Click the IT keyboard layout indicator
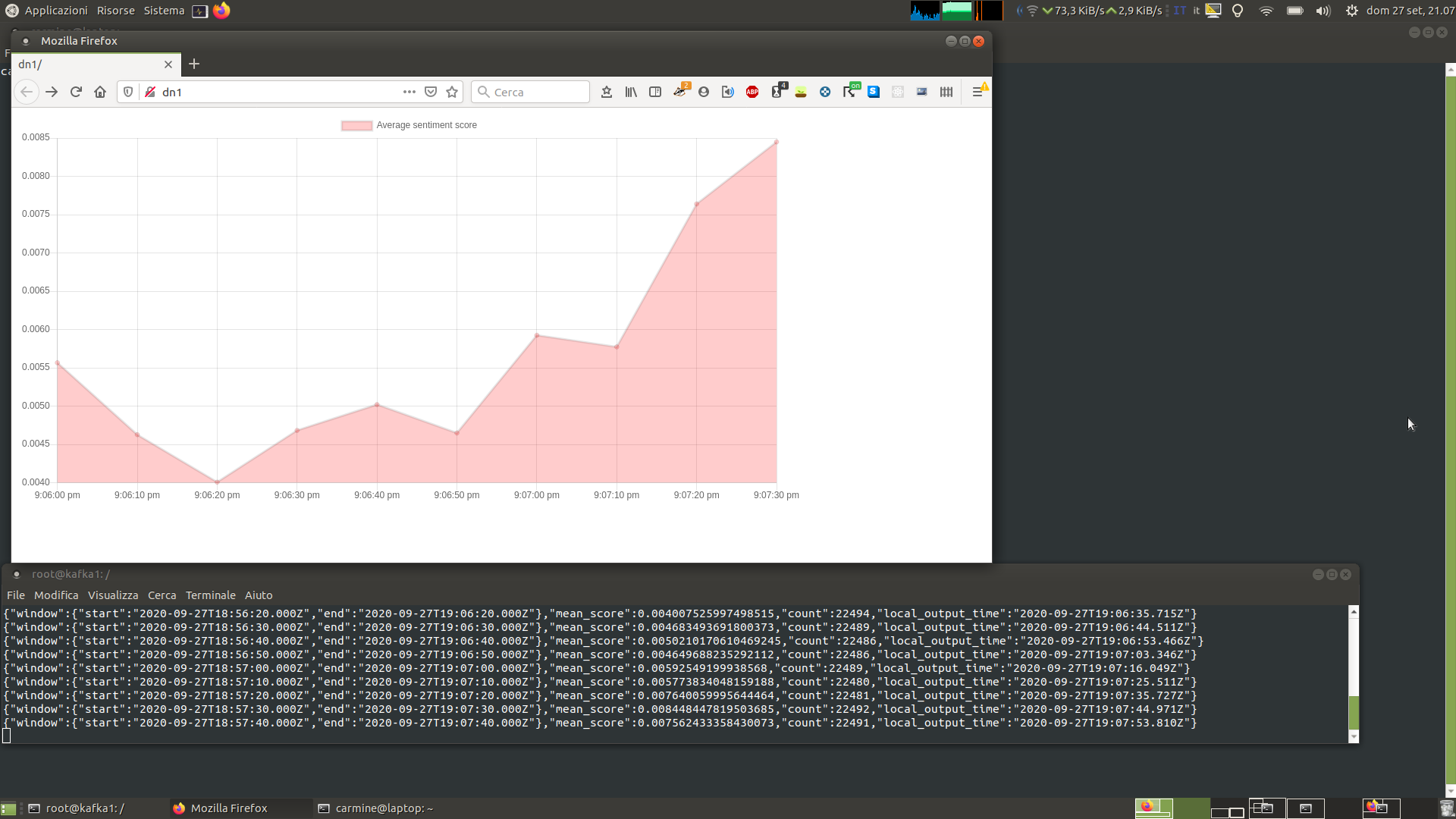Image resolution: width=1456 pixels, height=819 pixels. click(1180, 11)
